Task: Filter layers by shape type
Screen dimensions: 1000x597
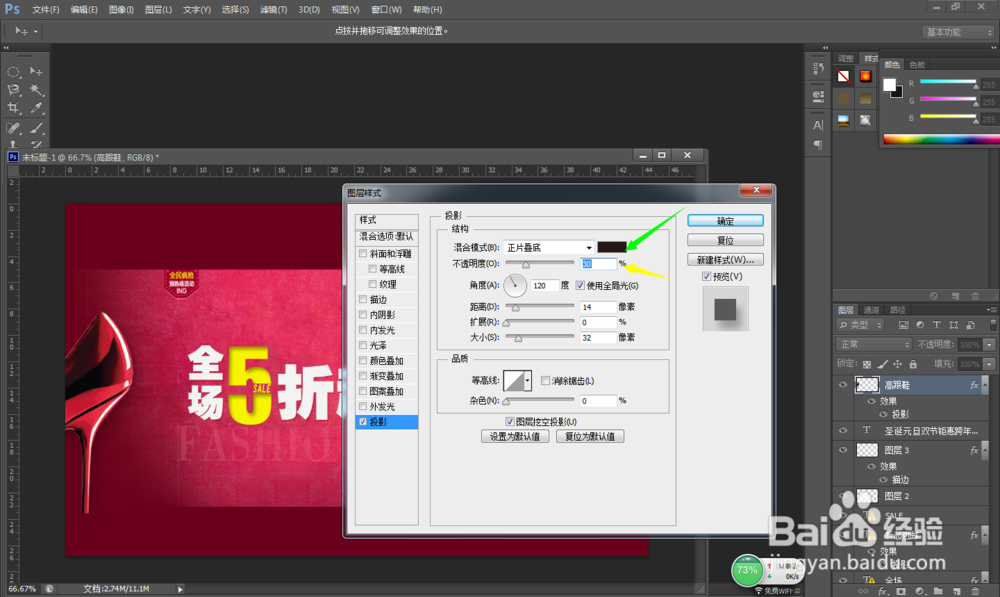Action: (x=953, y=325)
